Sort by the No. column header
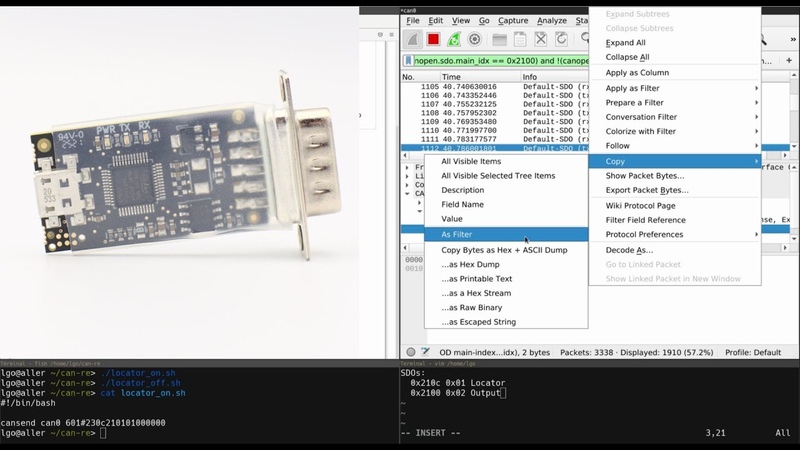Viewport: 800px width, 450px height. (420, 77)
